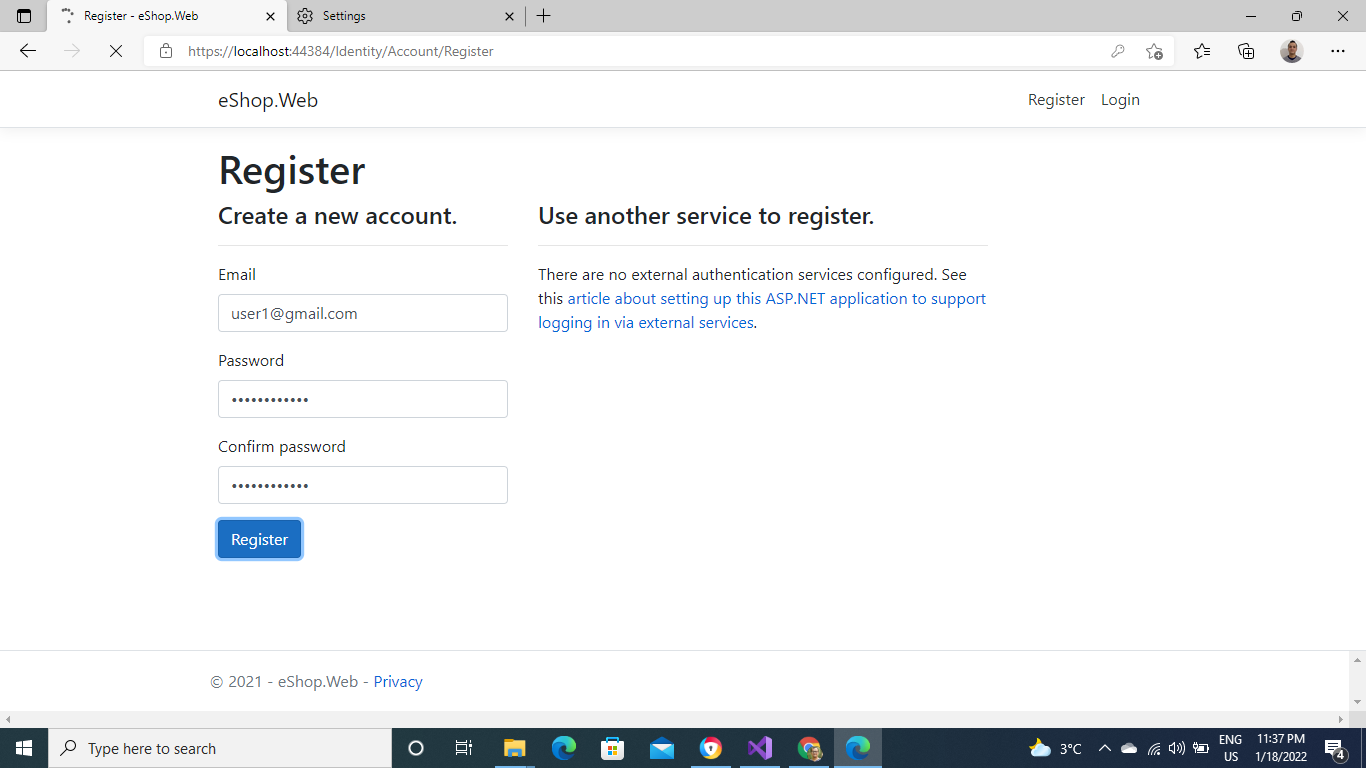Open a new browser tab
Screen dimensions: 1366x768
pos(544,16)
